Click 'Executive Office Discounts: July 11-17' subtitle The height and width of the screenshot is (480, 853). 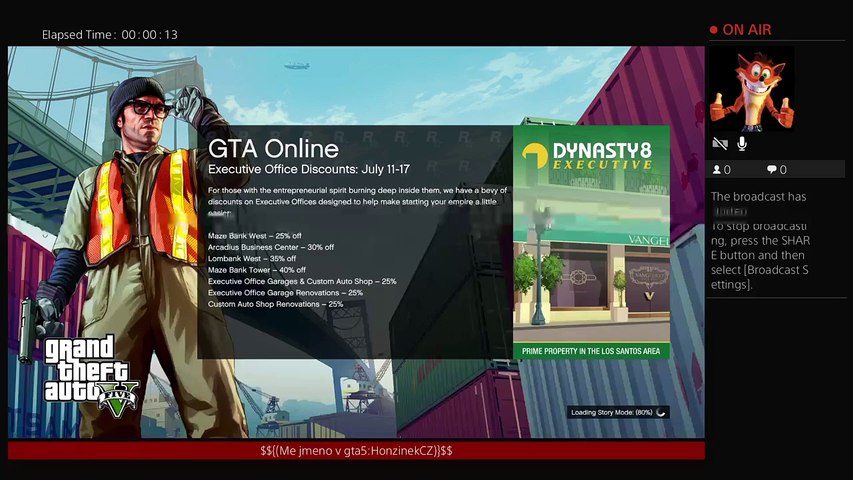tap(308, 169)
